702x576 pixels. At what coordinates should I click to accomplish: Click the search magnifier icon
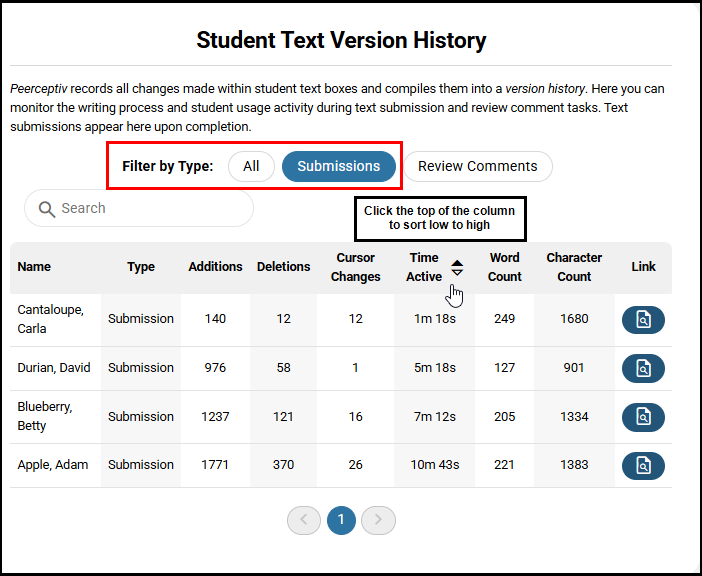pos(47,209)
